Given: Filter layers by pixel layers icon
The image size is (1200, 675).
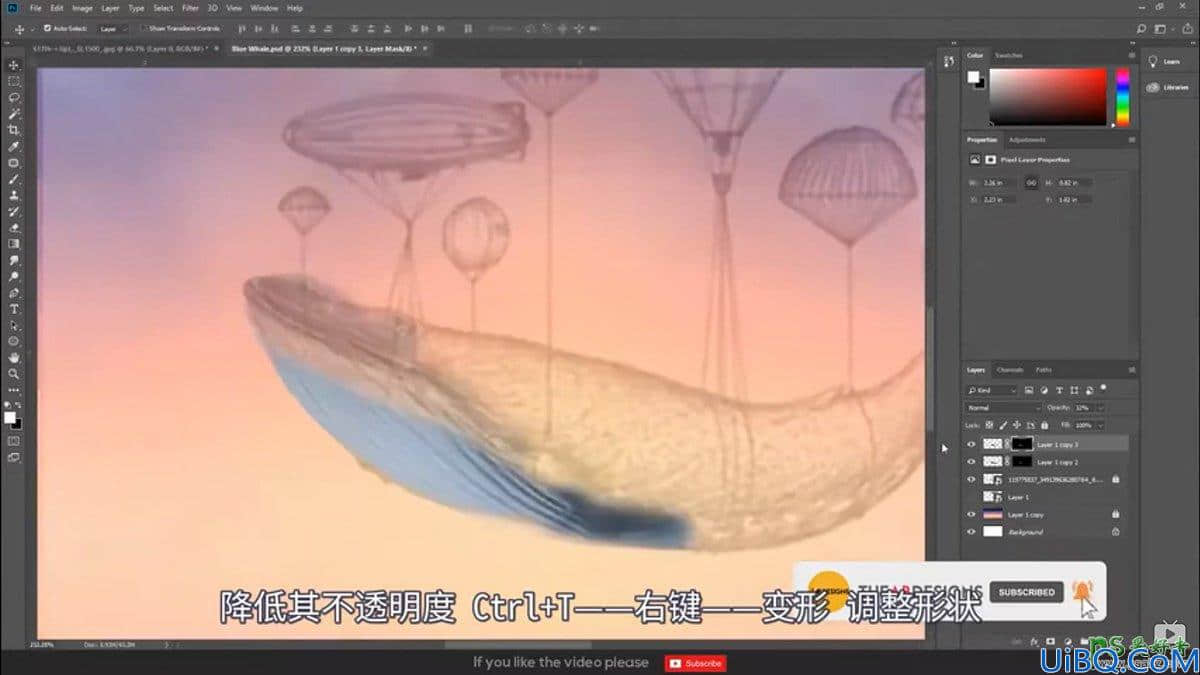Looking at the screenshot, I should click(1029, 390).
